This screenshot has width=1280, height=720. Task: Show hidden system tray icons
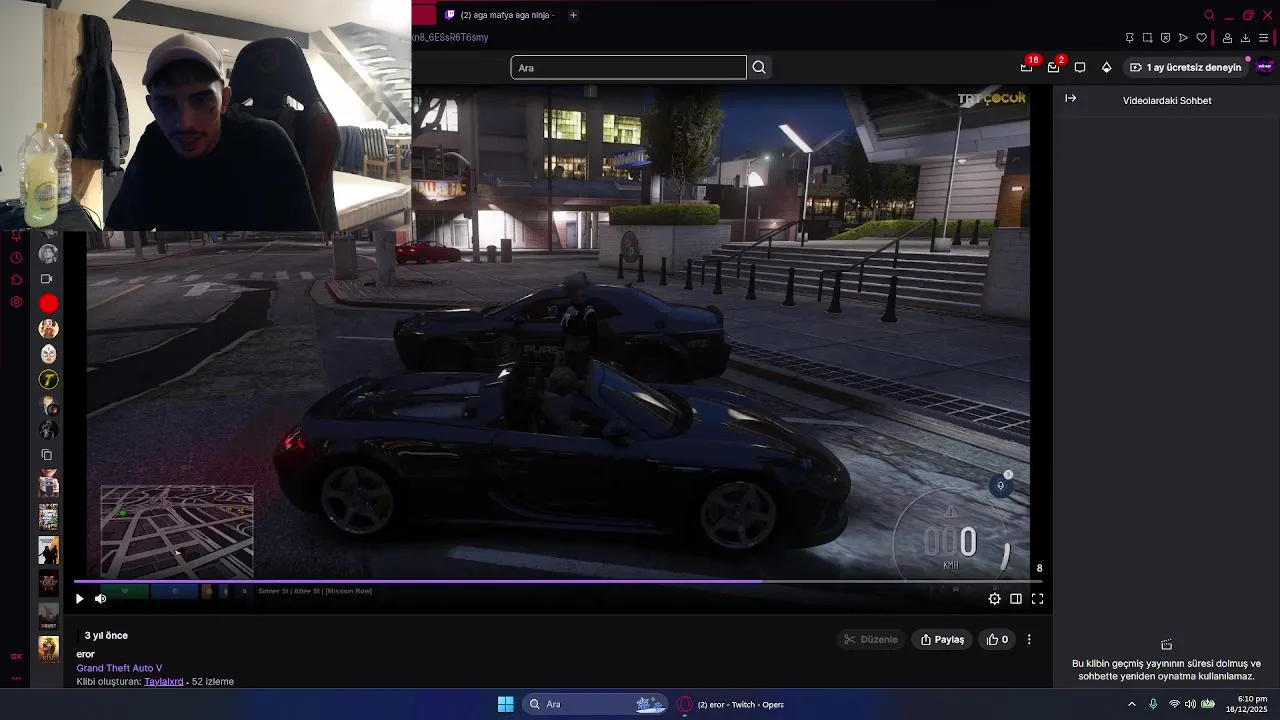click(1132, 704)
